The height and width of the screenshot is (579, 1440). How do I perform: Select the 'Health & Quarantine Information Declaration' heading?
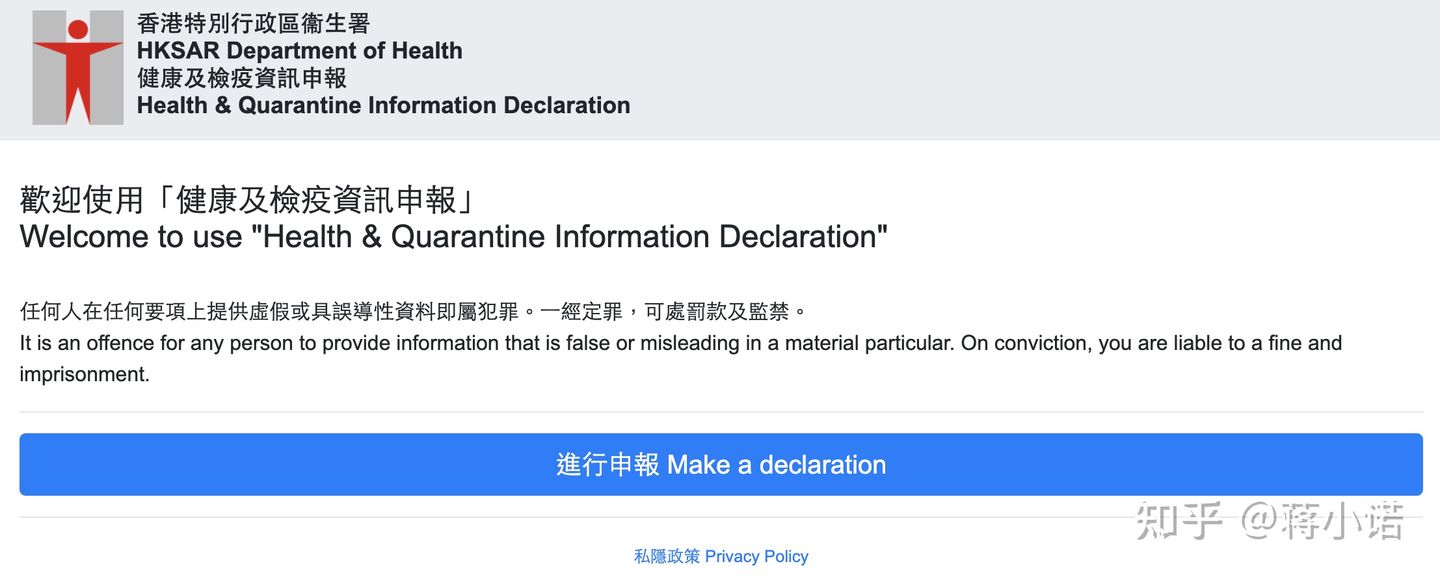pos(383,105)
